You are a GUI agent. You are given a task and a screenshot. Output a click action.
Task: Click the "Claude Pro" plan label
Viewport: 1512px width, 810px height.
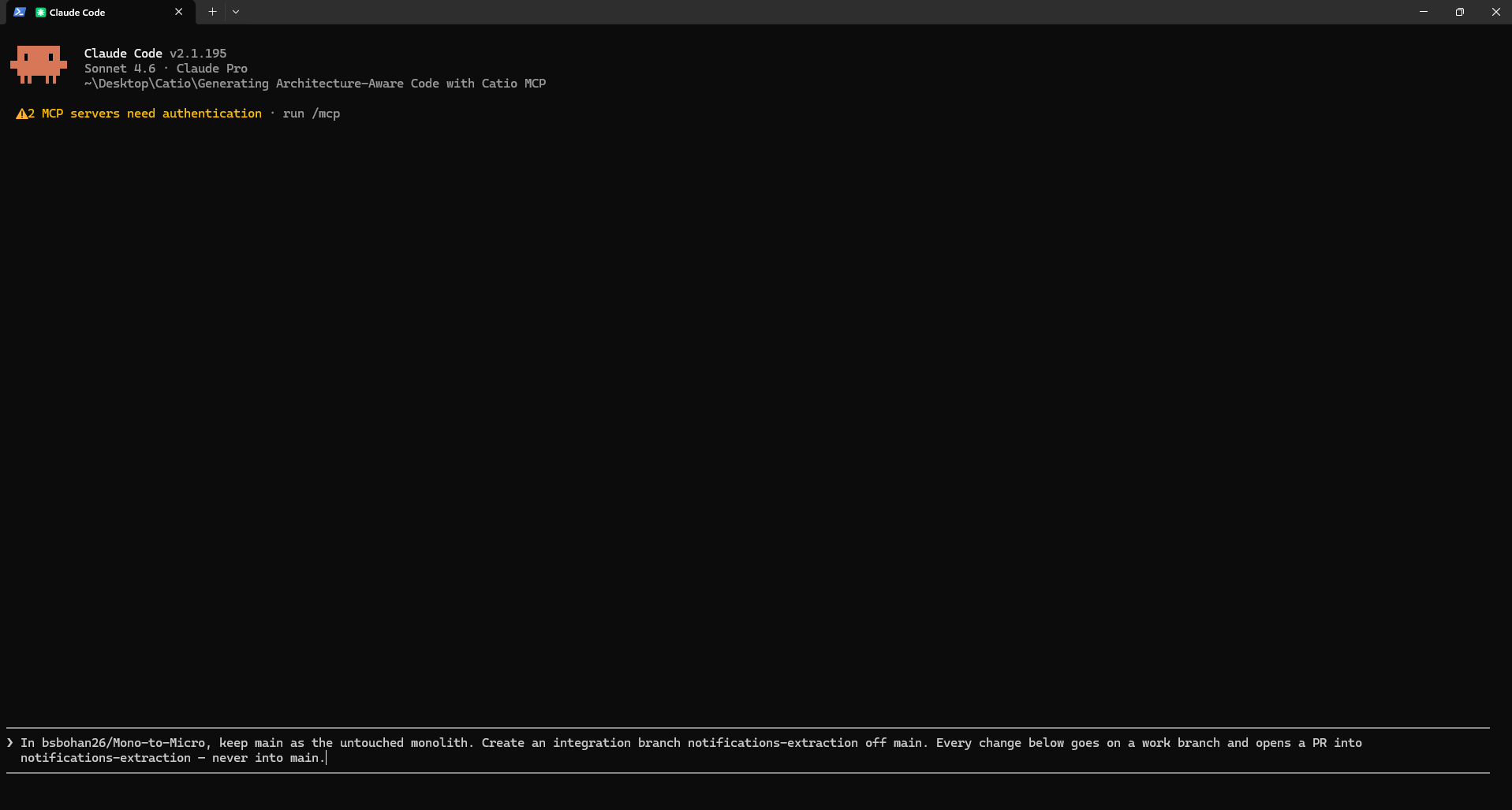pyautogui.click(x=212, y=69)
